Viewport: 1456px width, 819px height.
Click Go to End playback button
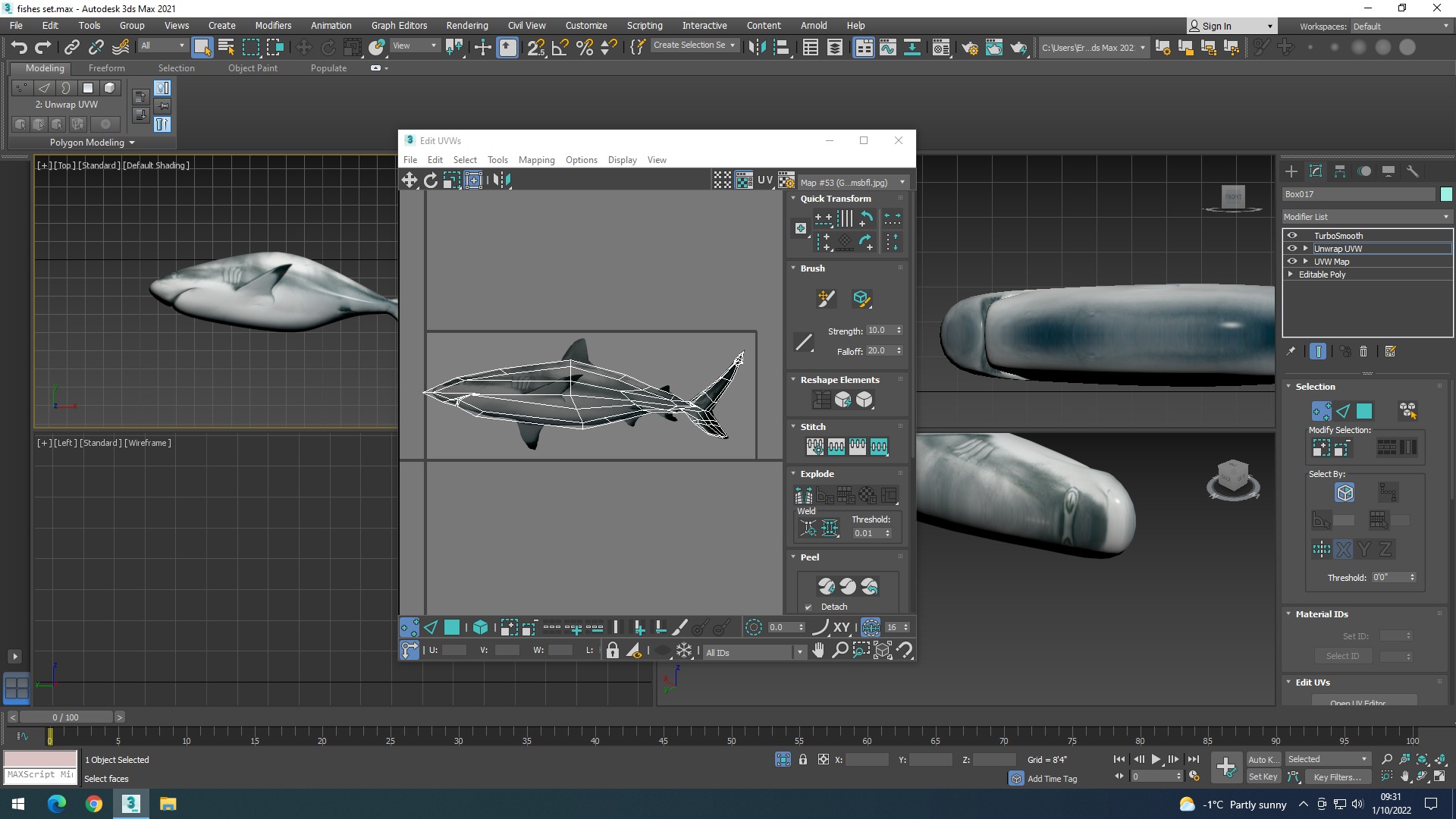(x=1193, y=759)
